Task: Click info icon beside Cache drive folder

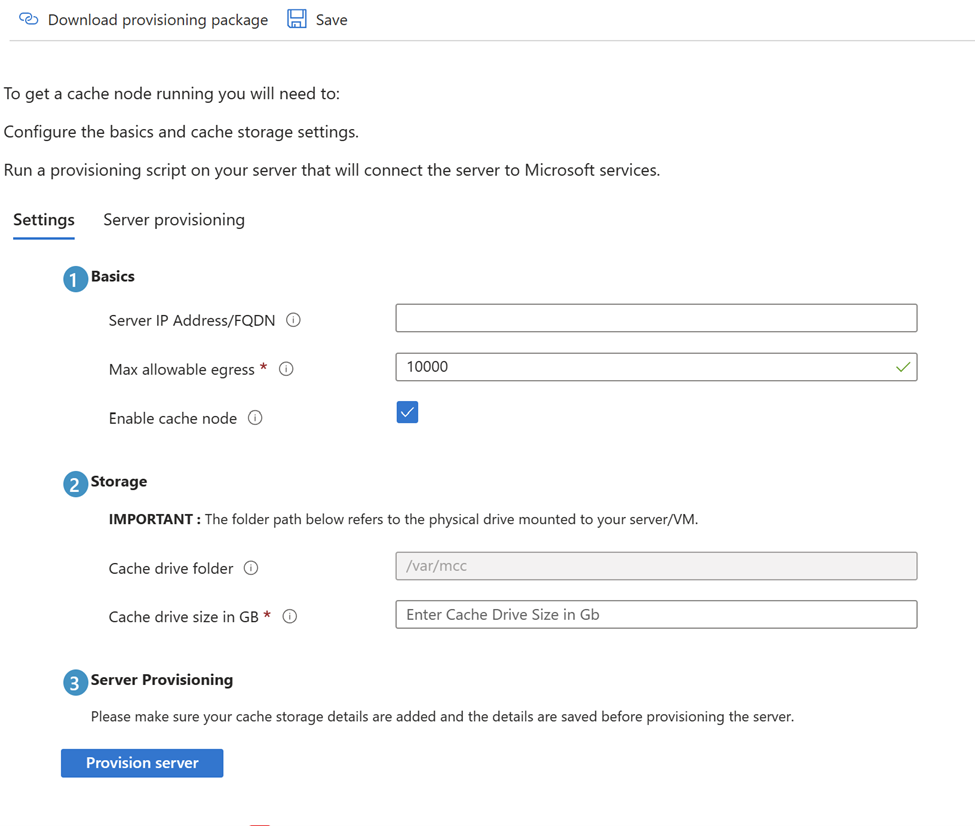Action: (251, 568)
